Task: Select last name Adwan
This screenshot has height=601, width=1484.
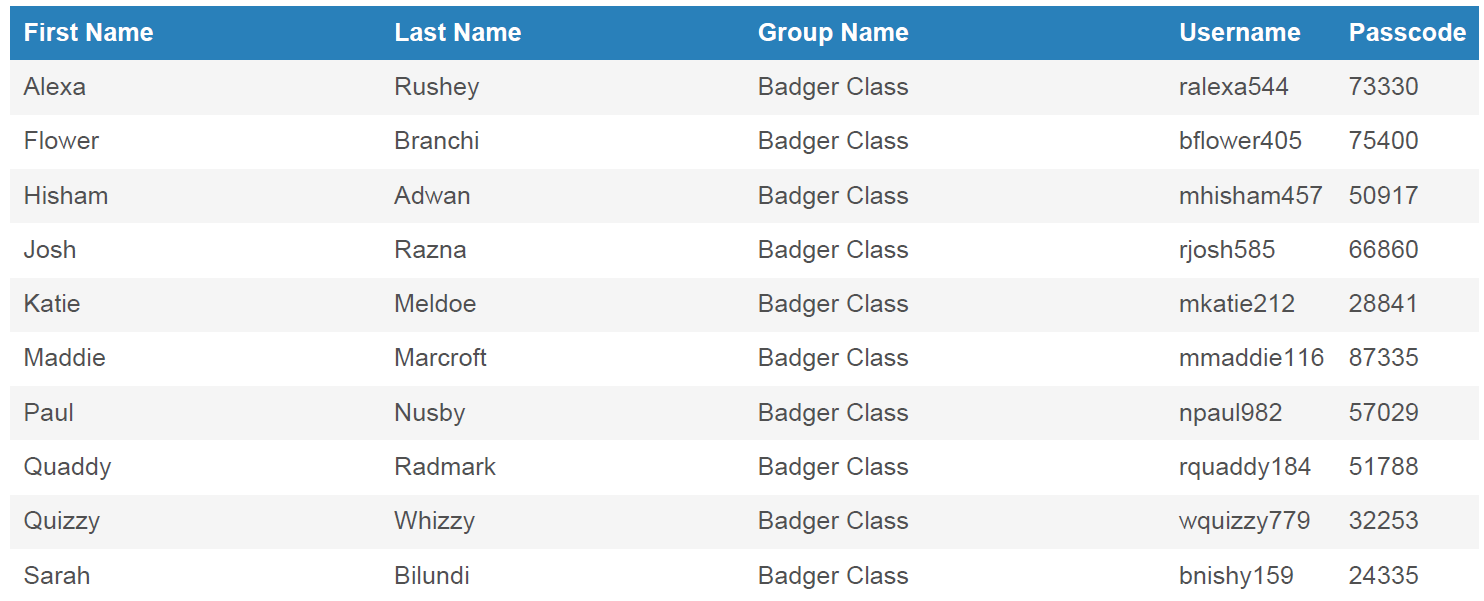Action: (x=432, y=196)
